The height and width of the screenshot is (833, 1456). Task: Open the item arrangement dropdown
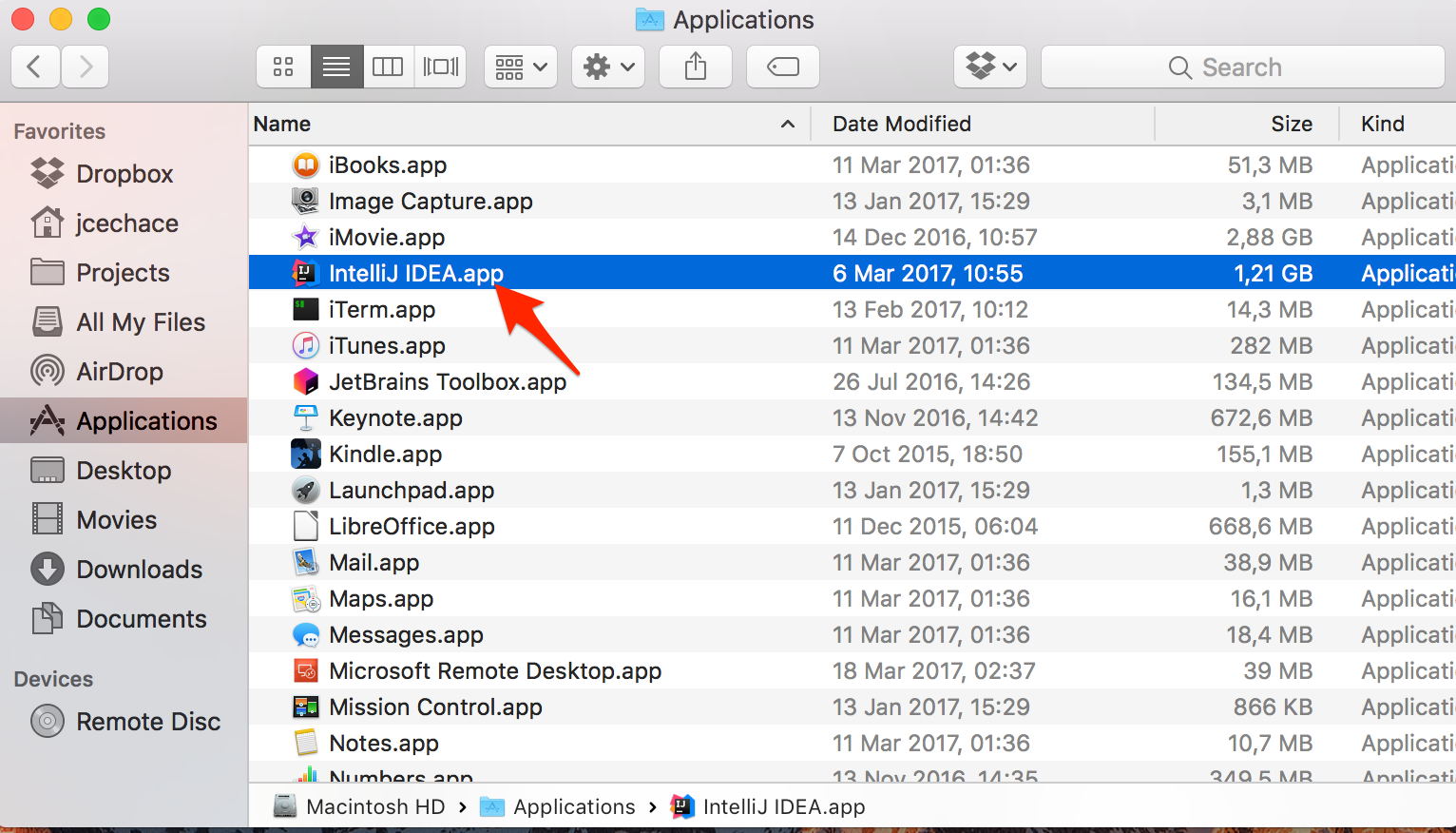click(x=521, y=67)
